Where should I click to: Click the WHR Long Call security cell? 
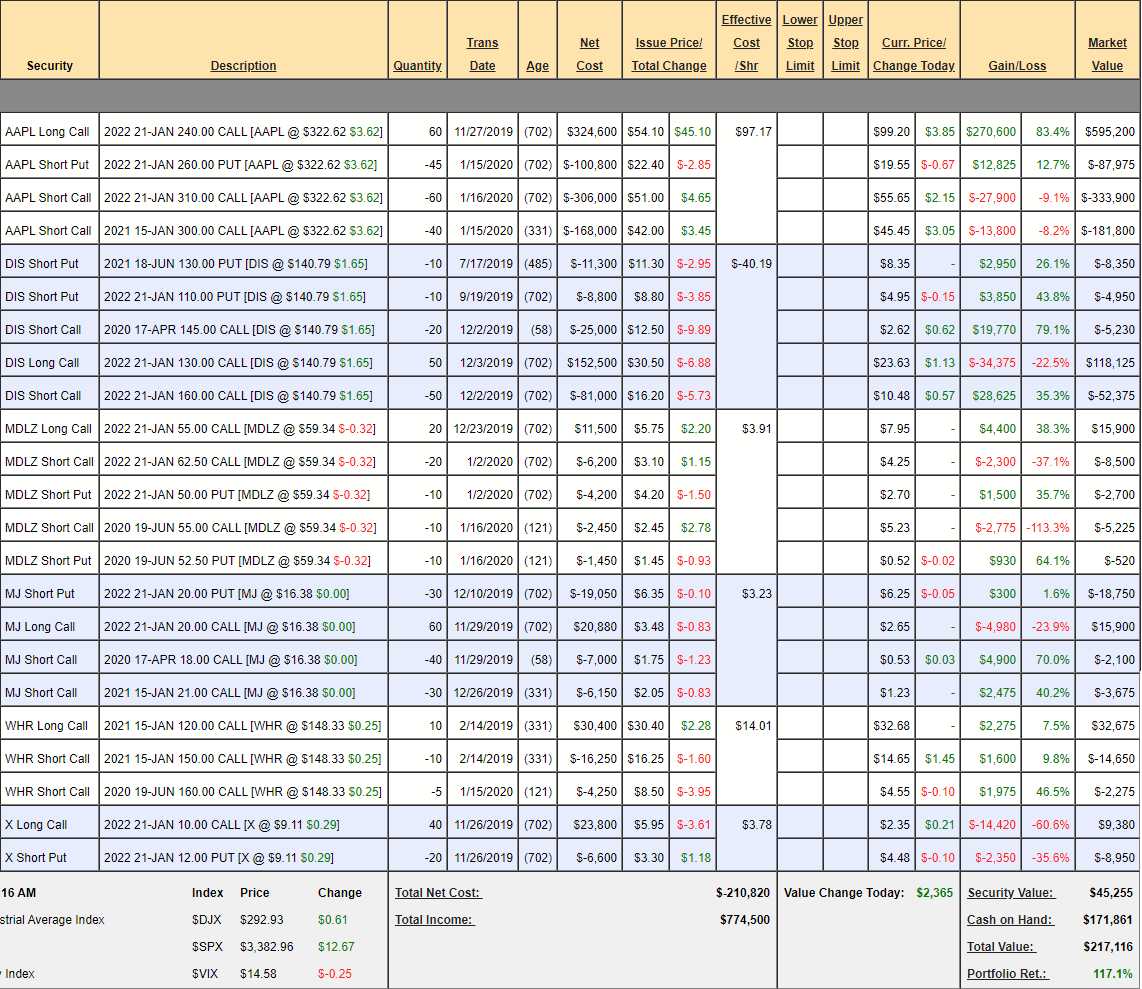pos(47,726)
